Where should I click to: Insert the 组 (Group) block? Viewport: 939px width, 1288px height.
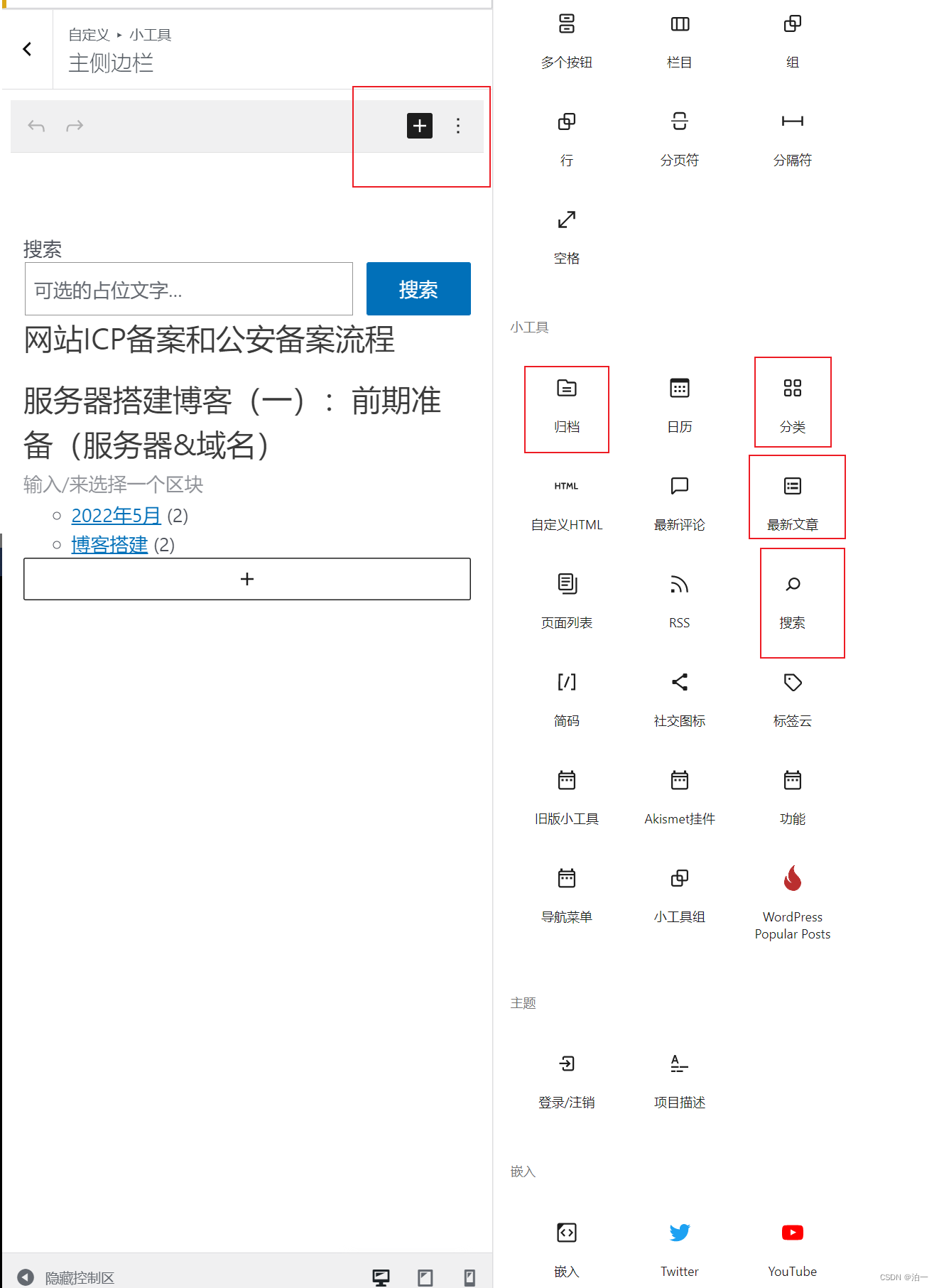(792, 41)
